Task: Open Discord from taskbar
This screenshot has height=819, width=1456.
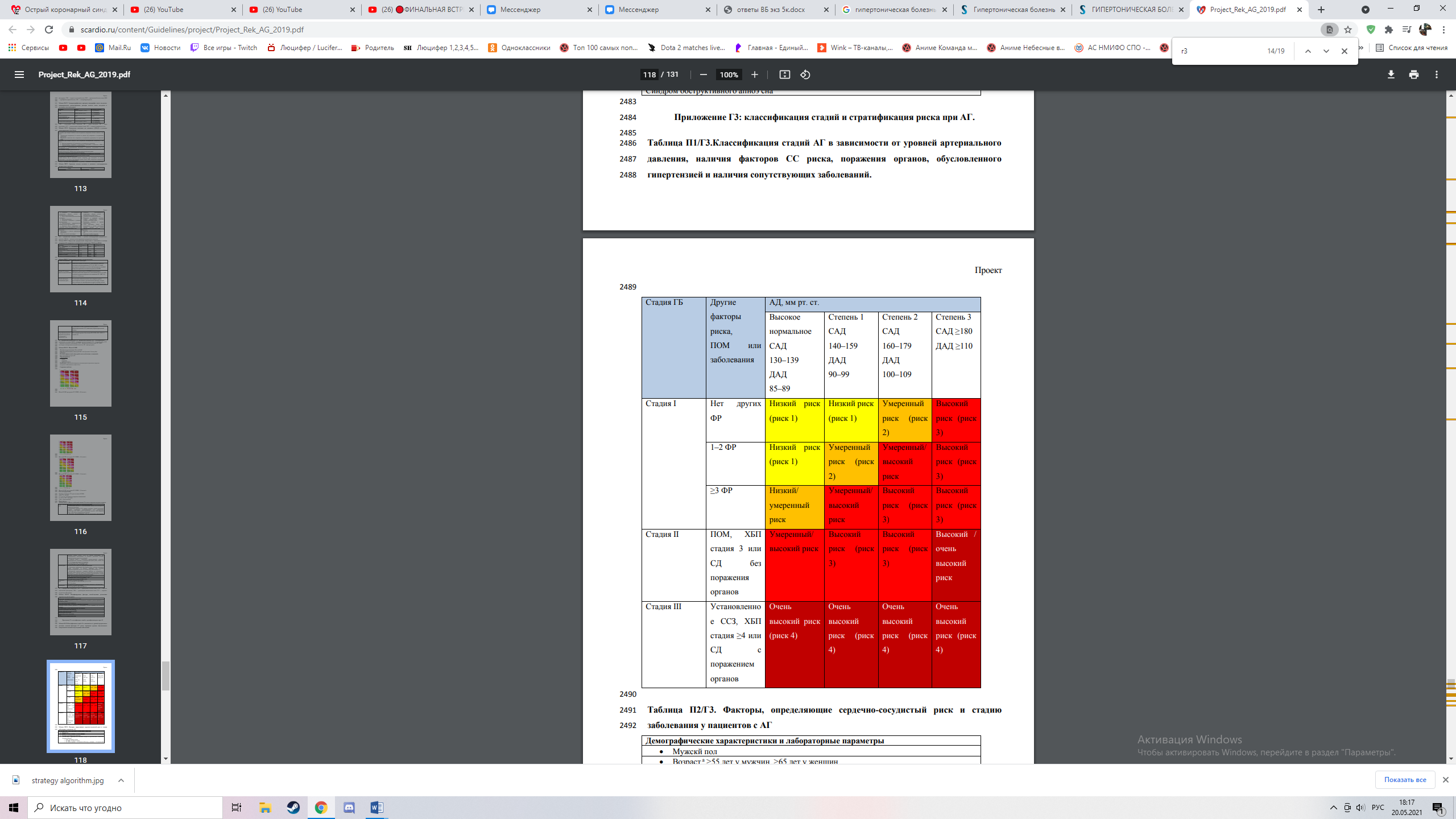Action: coord(349,808)
